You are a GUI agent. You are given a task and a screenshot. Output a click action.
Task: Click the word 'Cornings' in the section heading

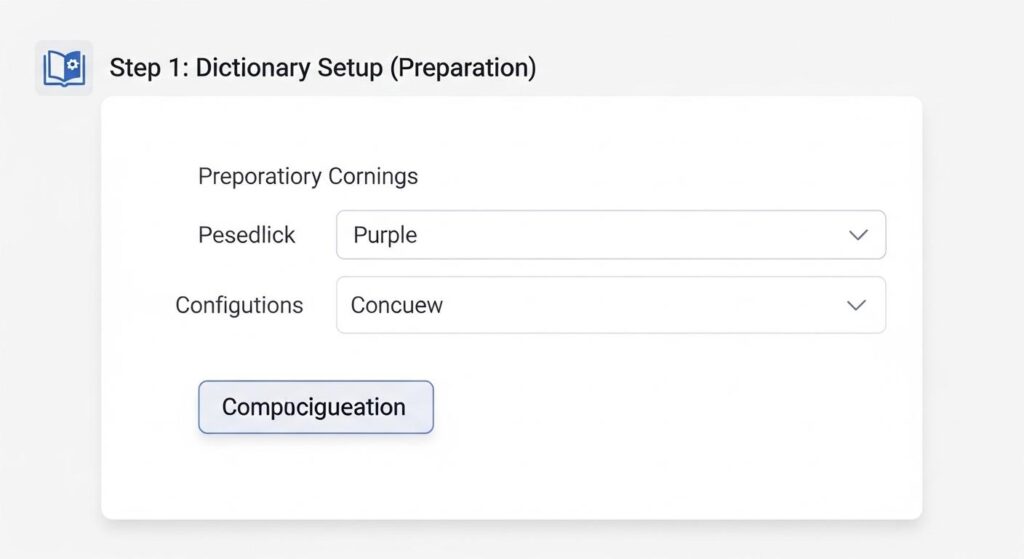pyautogui.click(x=372, y=177)
